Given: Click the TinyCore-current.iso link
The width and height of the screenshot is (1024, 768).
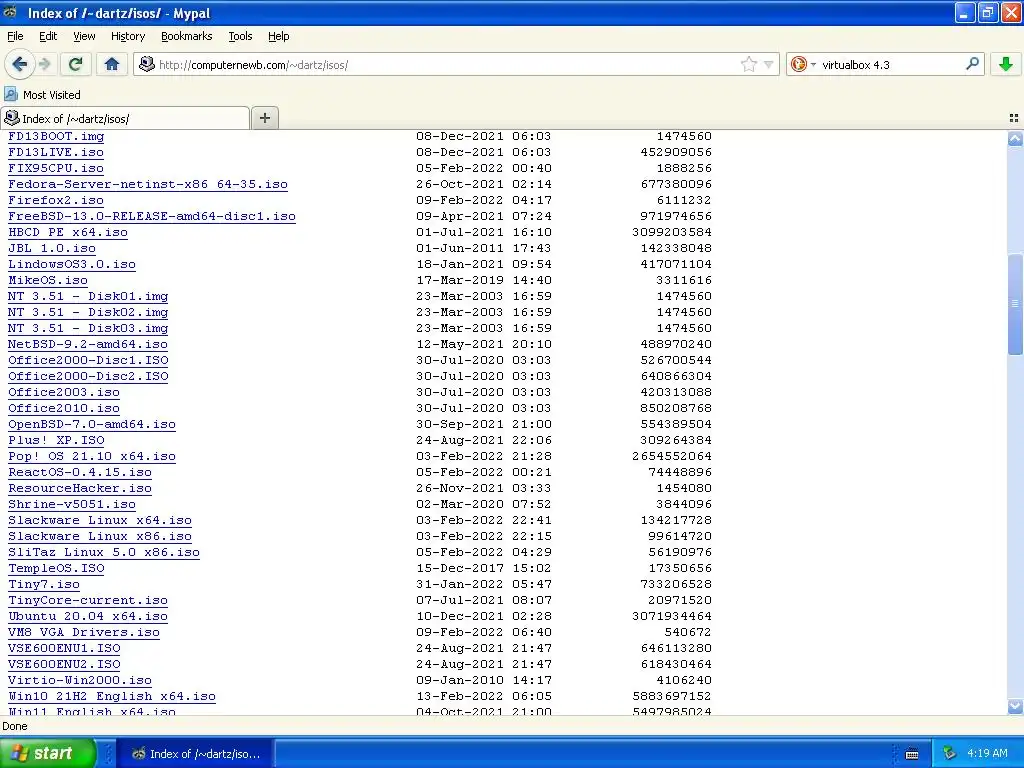Looking at the screenshot, I should coord(88,600).
